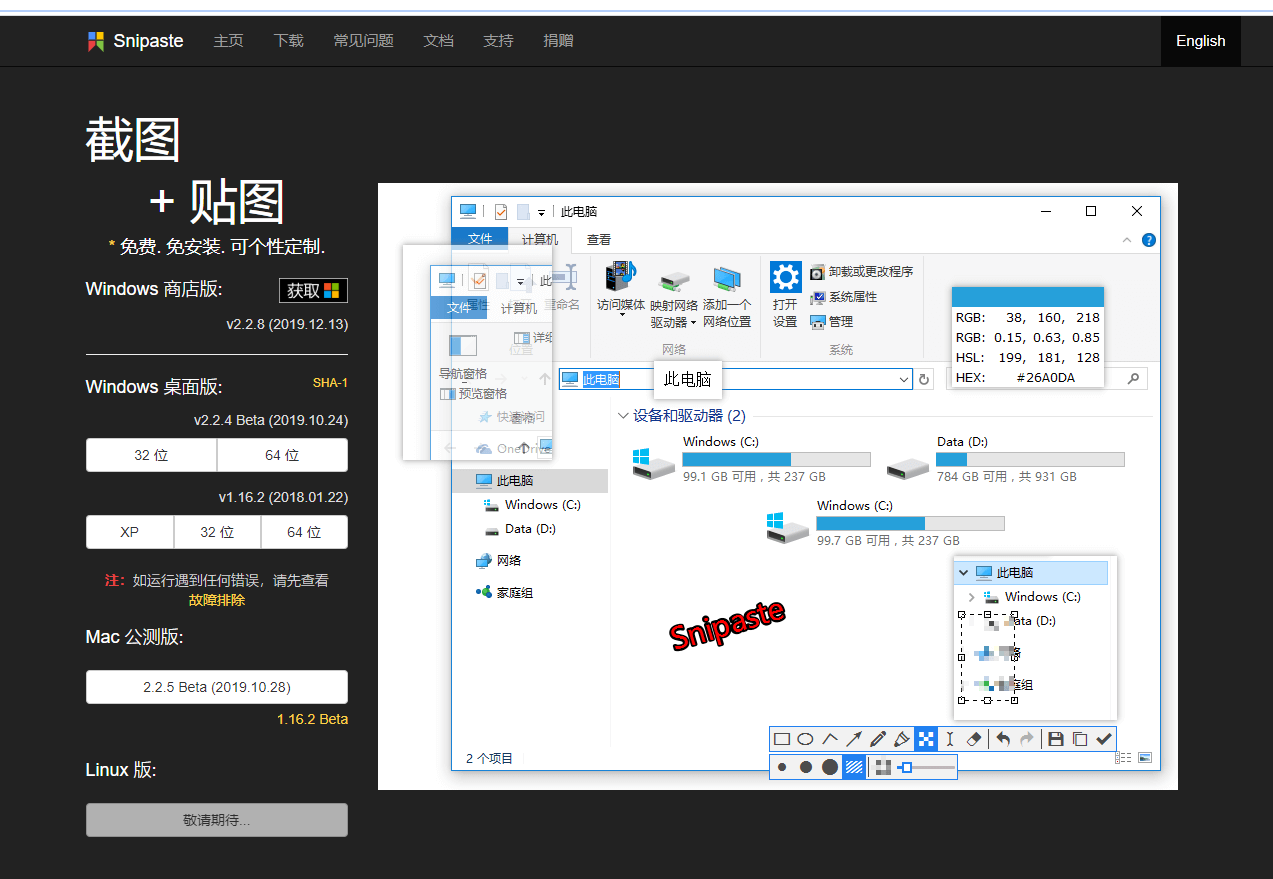
Task: Select the arrow annotation tool
Action: pos(855,738)
